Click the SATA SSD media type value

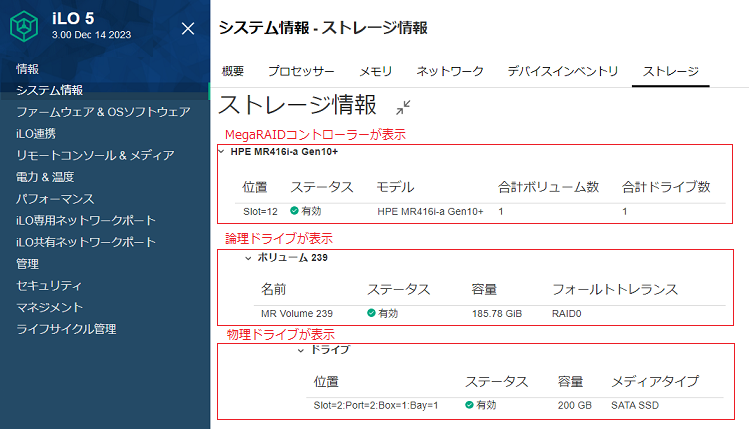pos(635,405)
